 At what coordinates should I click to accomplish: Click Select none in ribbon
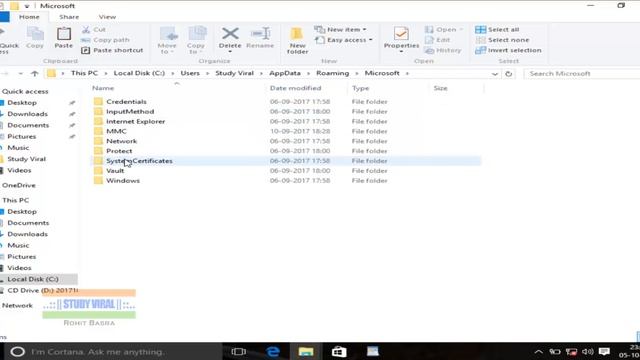(502, 40)
